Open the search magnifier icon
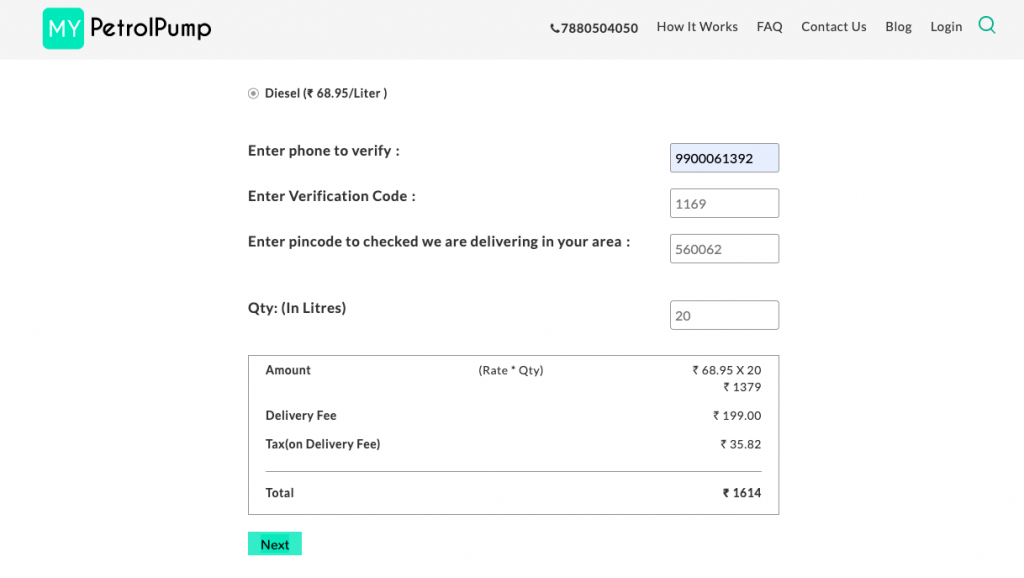 click(986, 26)
